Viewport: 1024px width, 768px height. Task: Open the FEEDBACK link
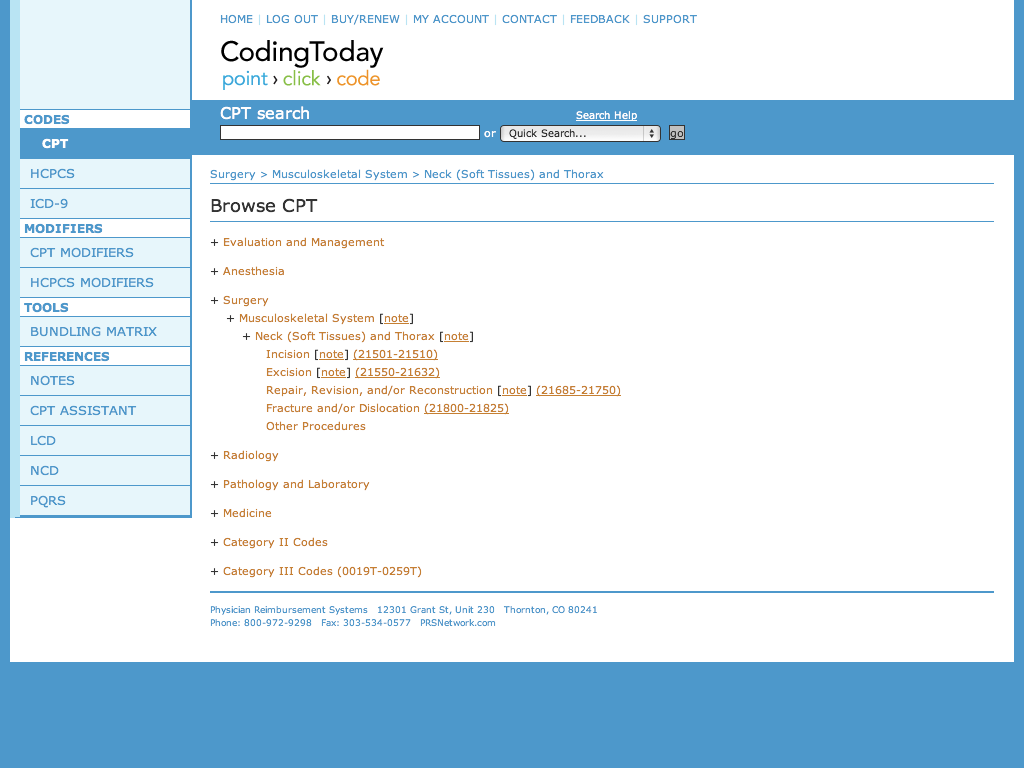click(600, 20)
